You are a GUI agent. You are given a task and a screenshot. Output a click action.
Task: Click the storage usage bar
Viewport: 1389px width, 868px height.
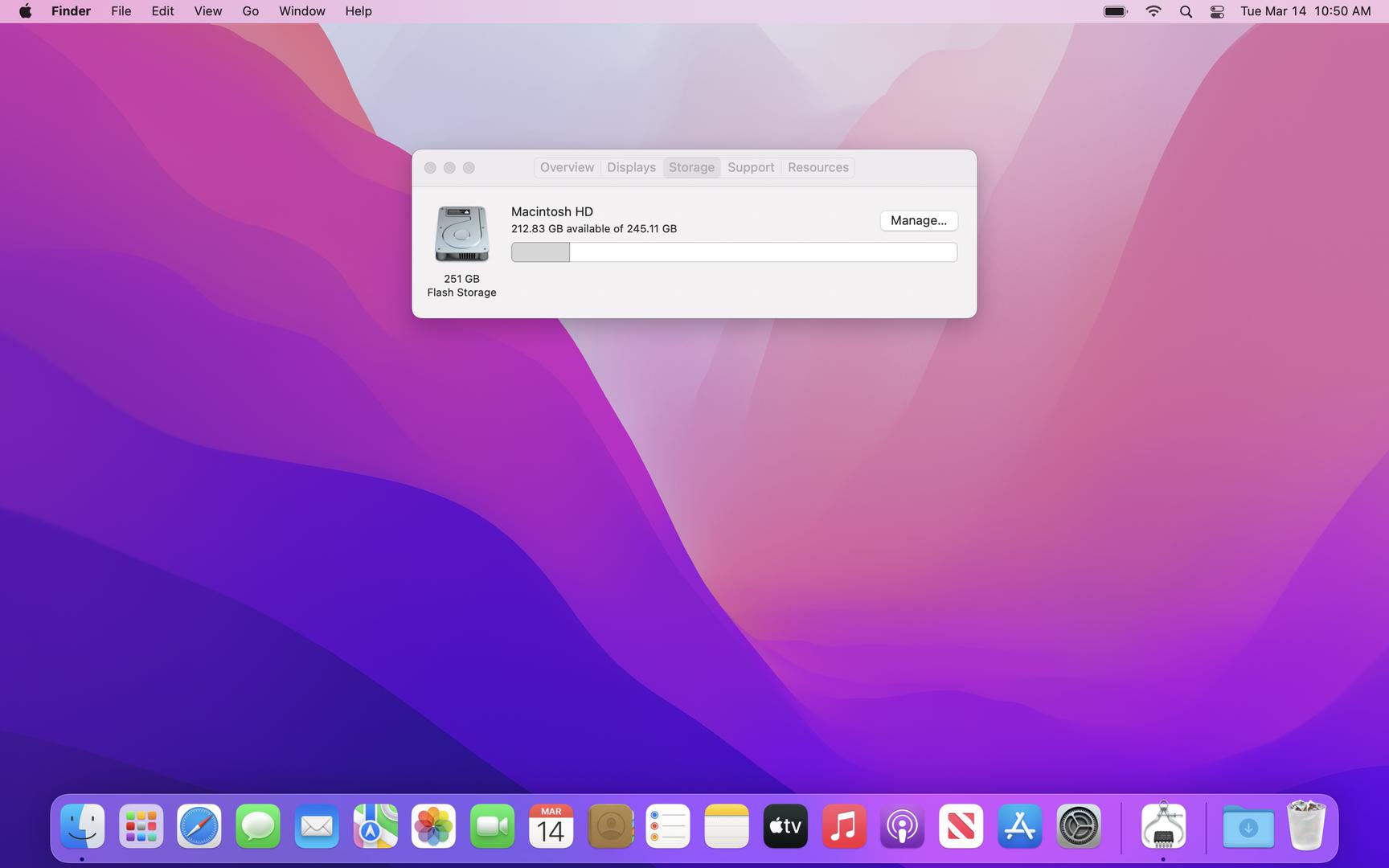coord(733,252)
